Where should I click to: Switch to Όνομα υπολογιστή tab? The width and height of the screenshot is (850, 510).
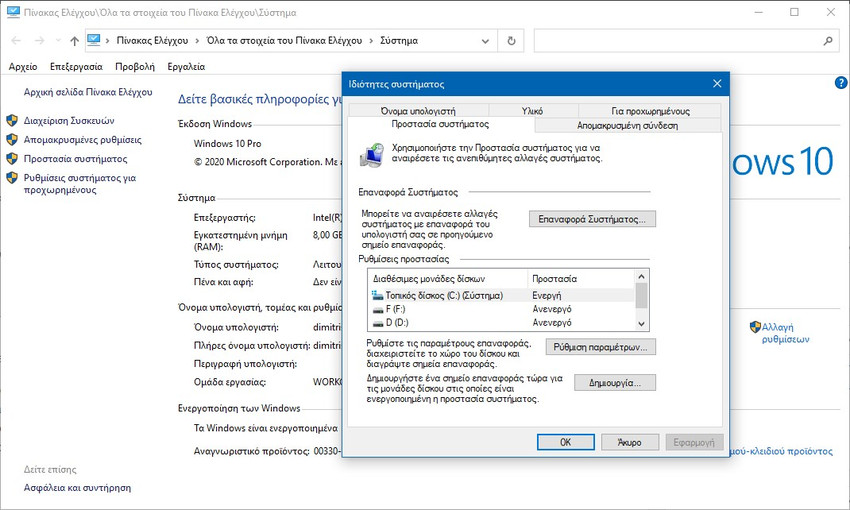(418, 111)
